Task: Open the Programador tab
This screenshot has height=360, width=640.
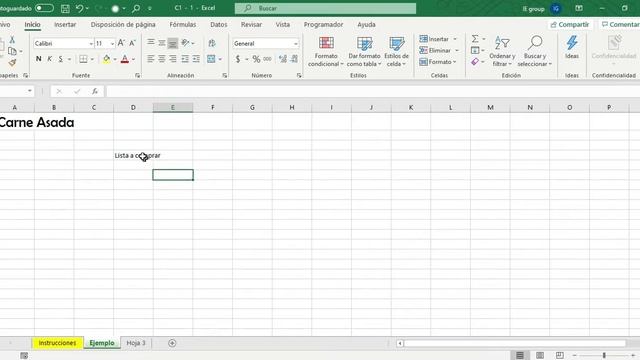Action: pos(323,24)
